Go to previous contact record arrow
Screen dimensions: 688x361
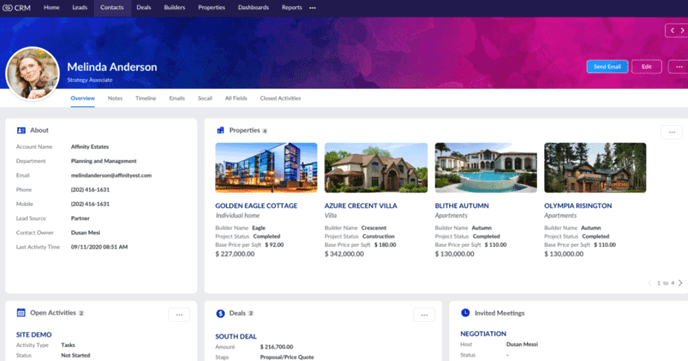click(x=672, y=30)
